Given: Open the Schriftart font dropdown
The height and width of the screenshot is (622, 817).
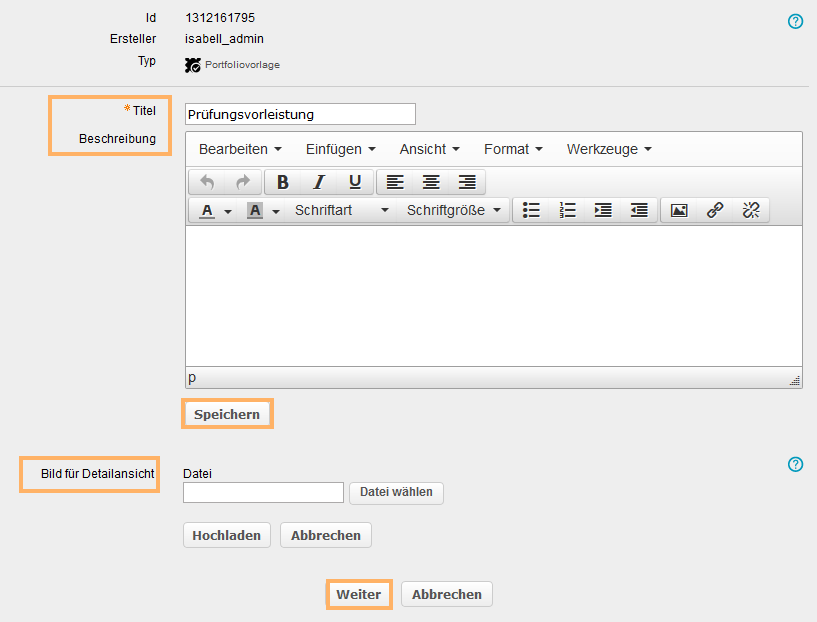Looking at the screenshot, I should [x=341, y=210].
